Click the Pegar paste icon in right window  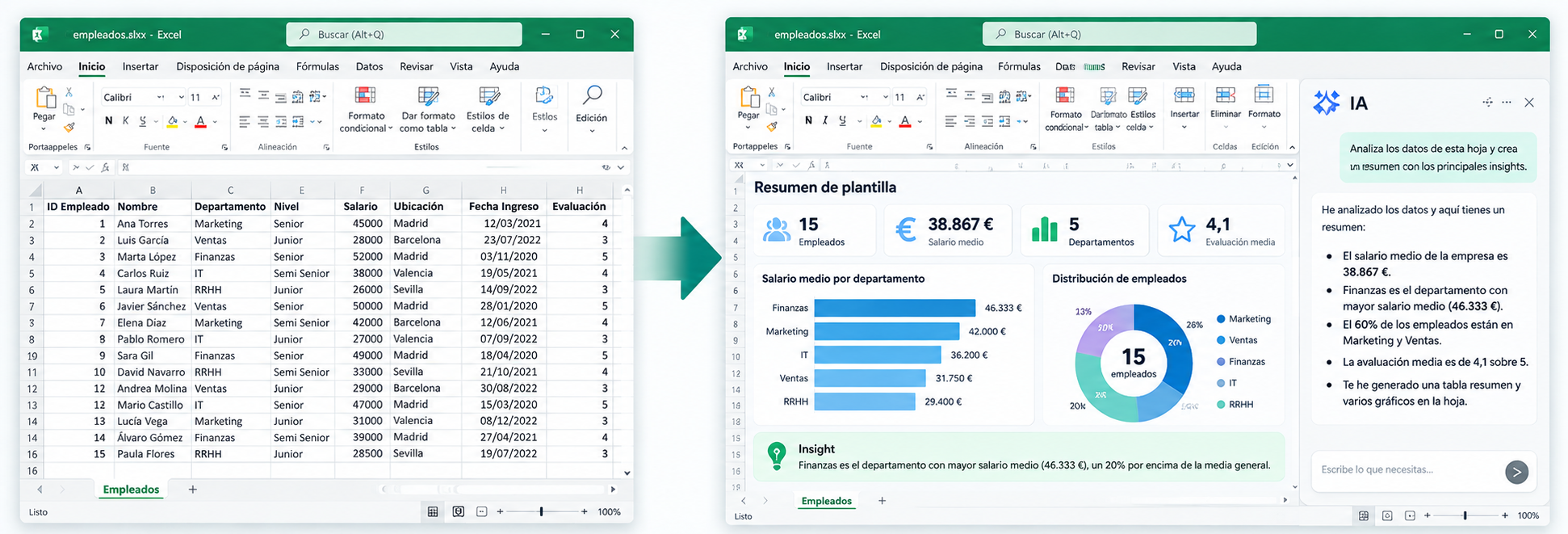pos(749,98)
